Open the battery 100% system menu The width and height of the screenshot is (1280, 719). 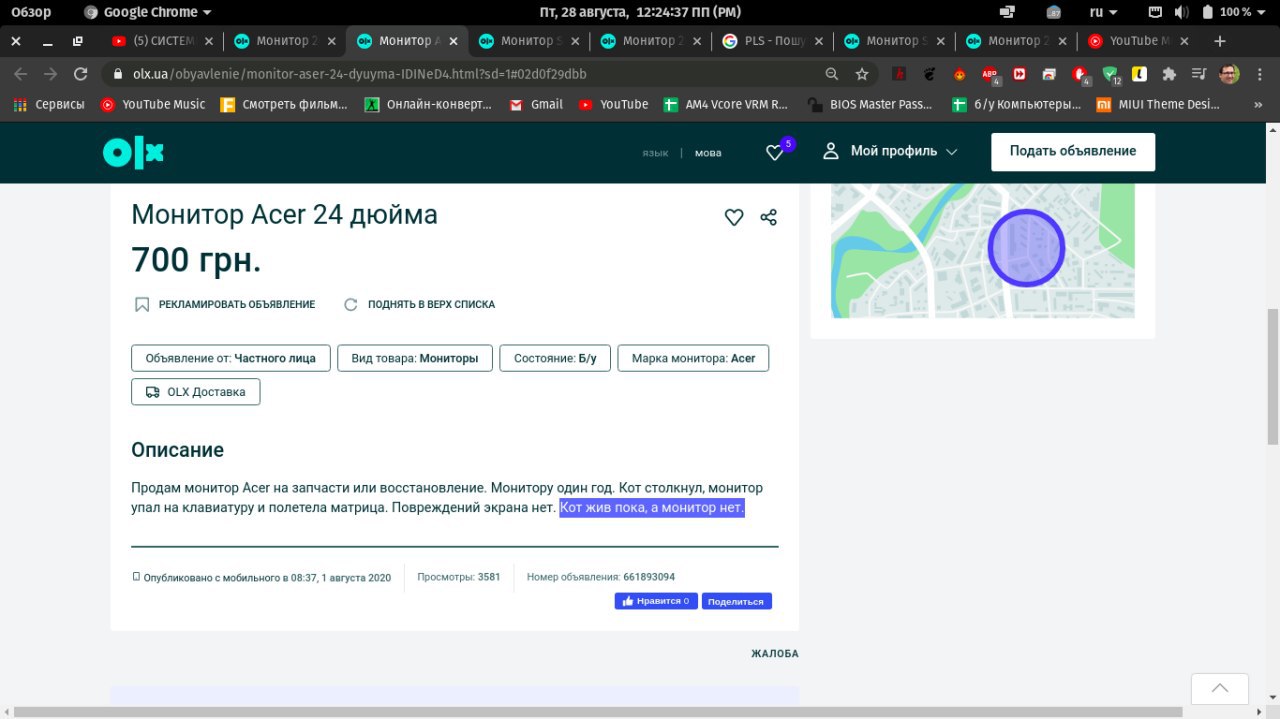coord(1235,12)
